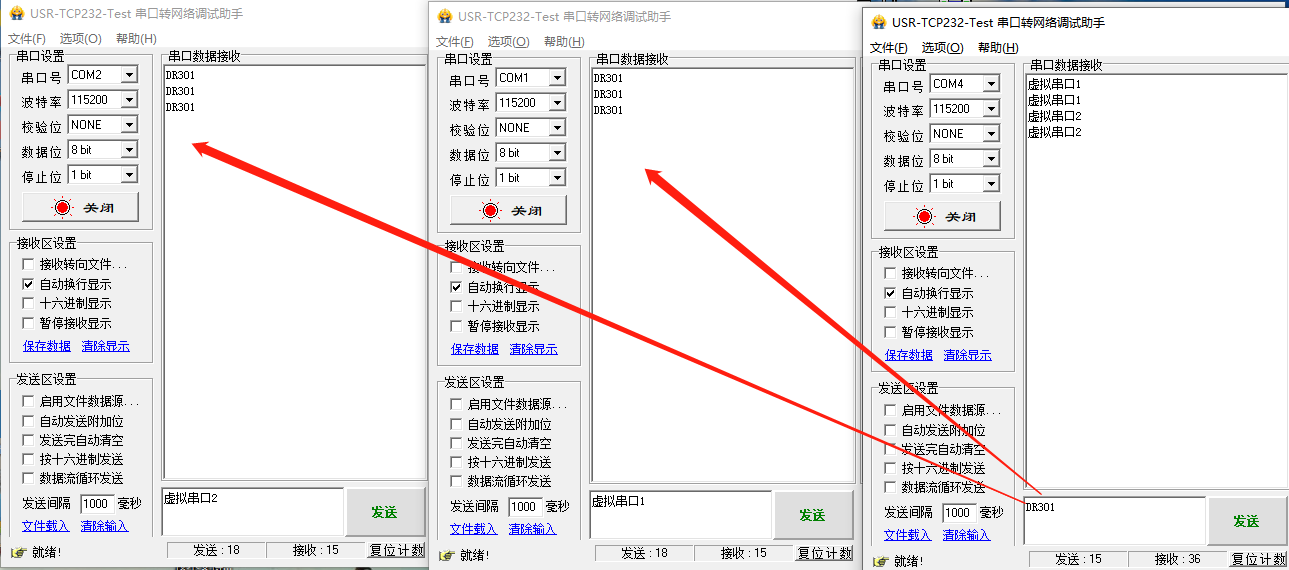Click the app icon in the COM2 window title bar
Screen dimensions: 1289x570
tap(17, 14)
